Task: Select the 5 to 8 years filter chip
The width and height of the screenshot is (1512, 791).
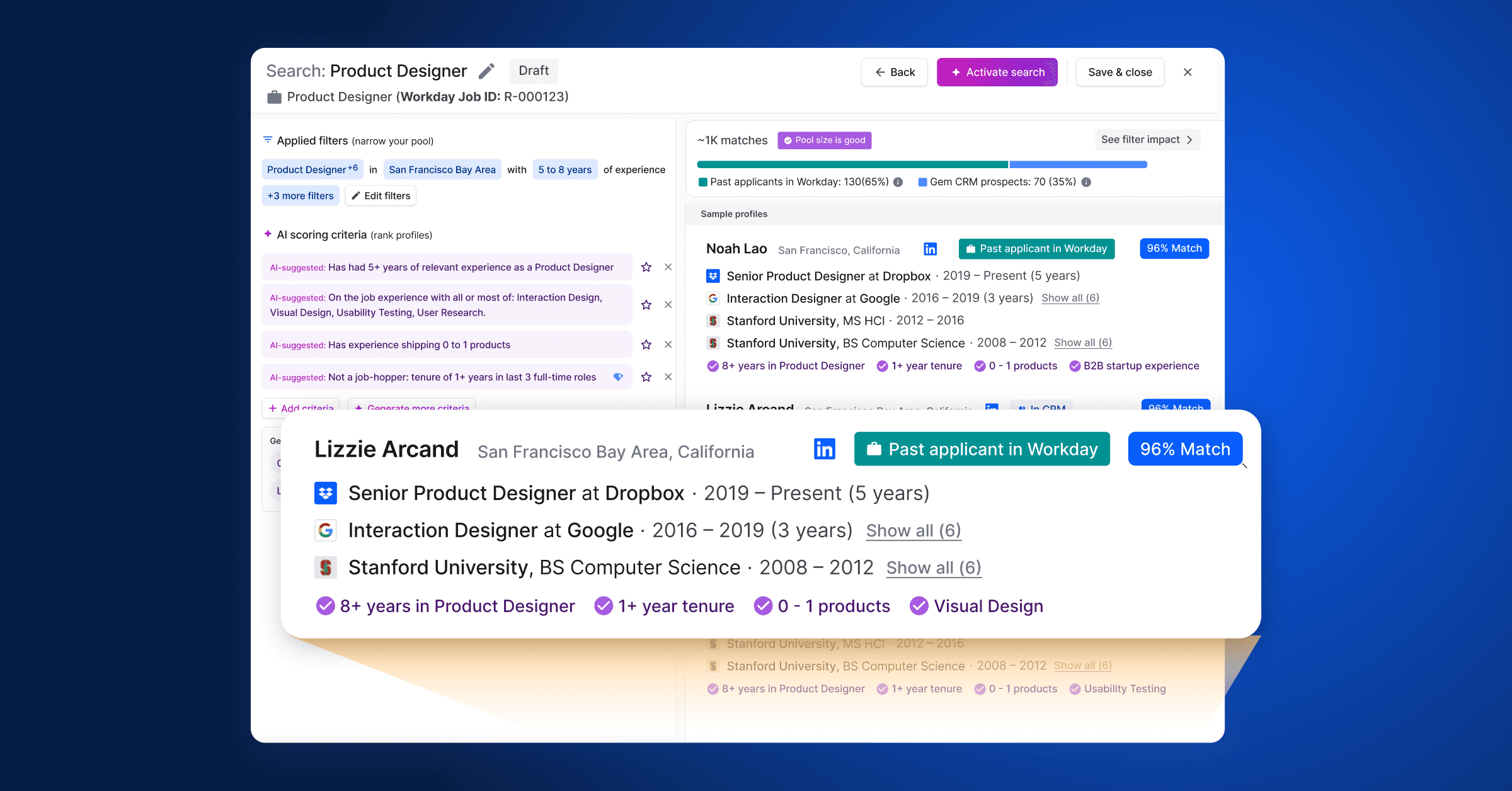Action: tap(564, 169)
